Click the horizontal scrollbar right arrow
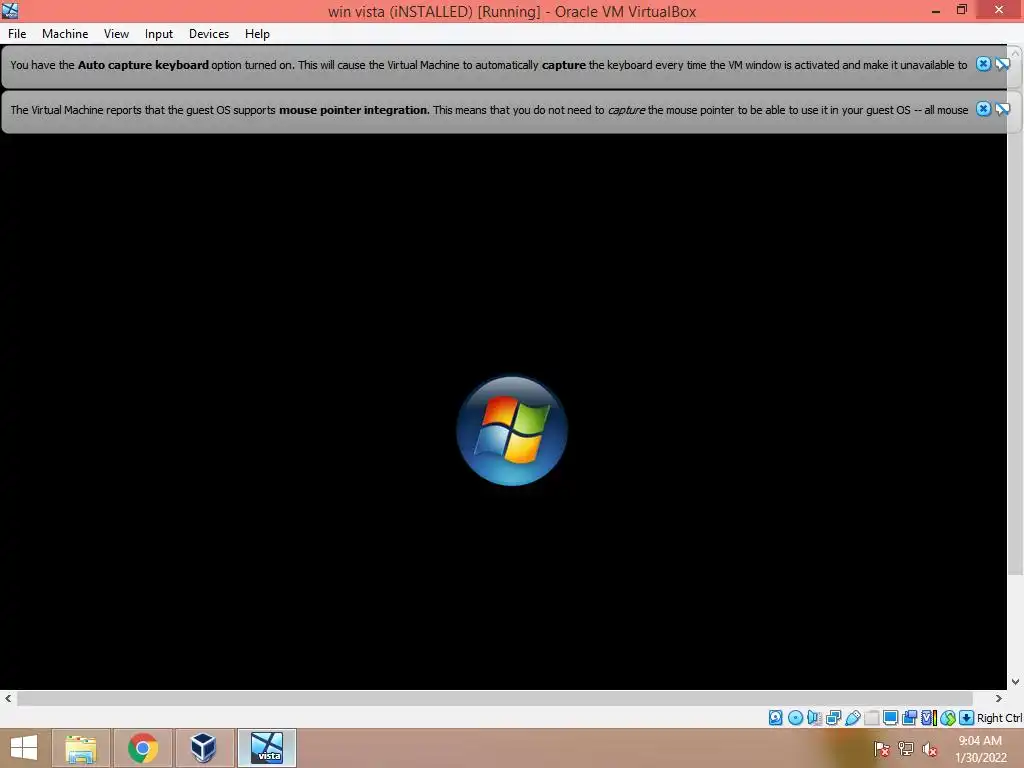Screen dimensions: 1024x768 click(x=999, y=698)
